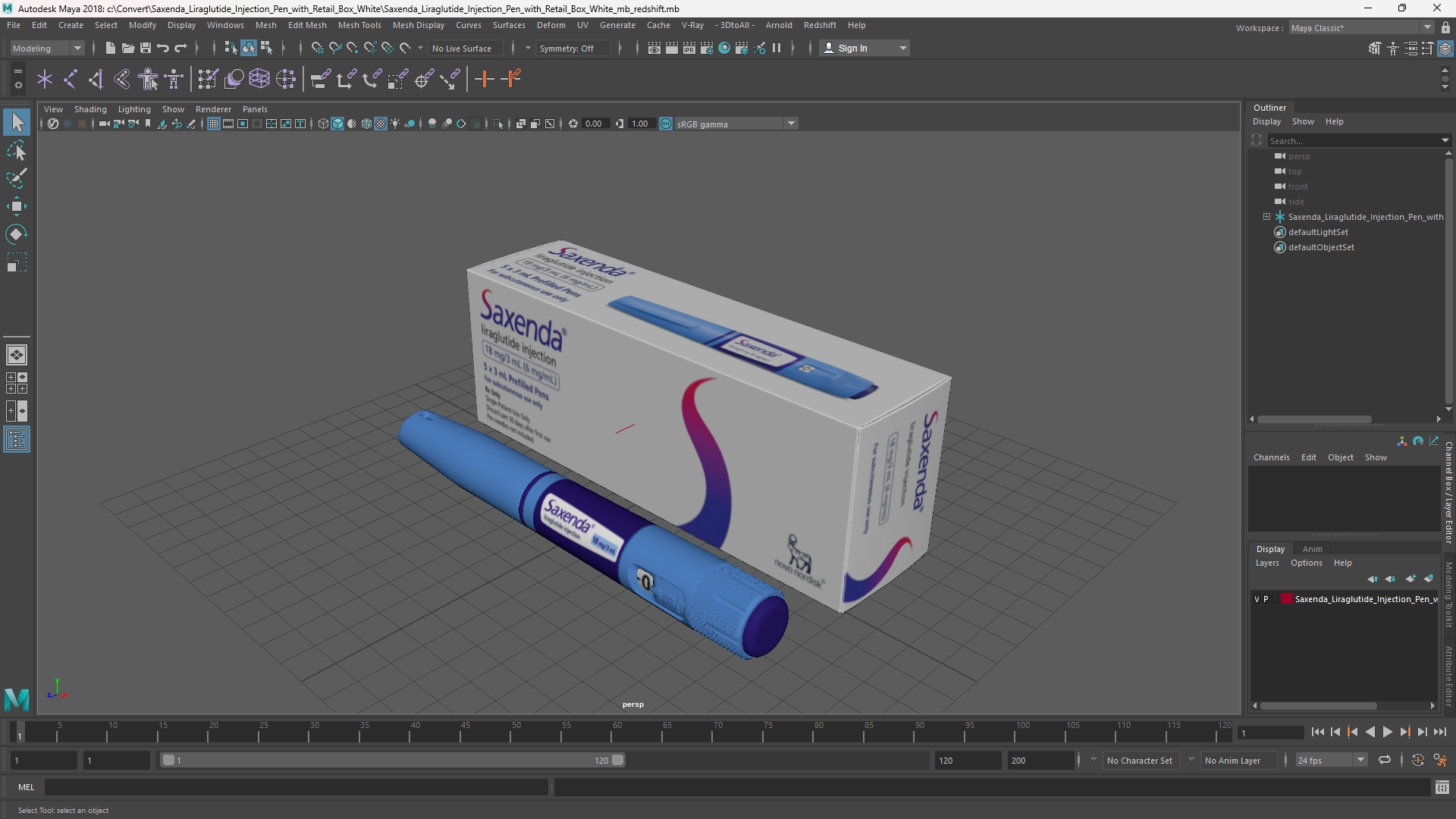Select by component type mode icon

tap(266, 48)
